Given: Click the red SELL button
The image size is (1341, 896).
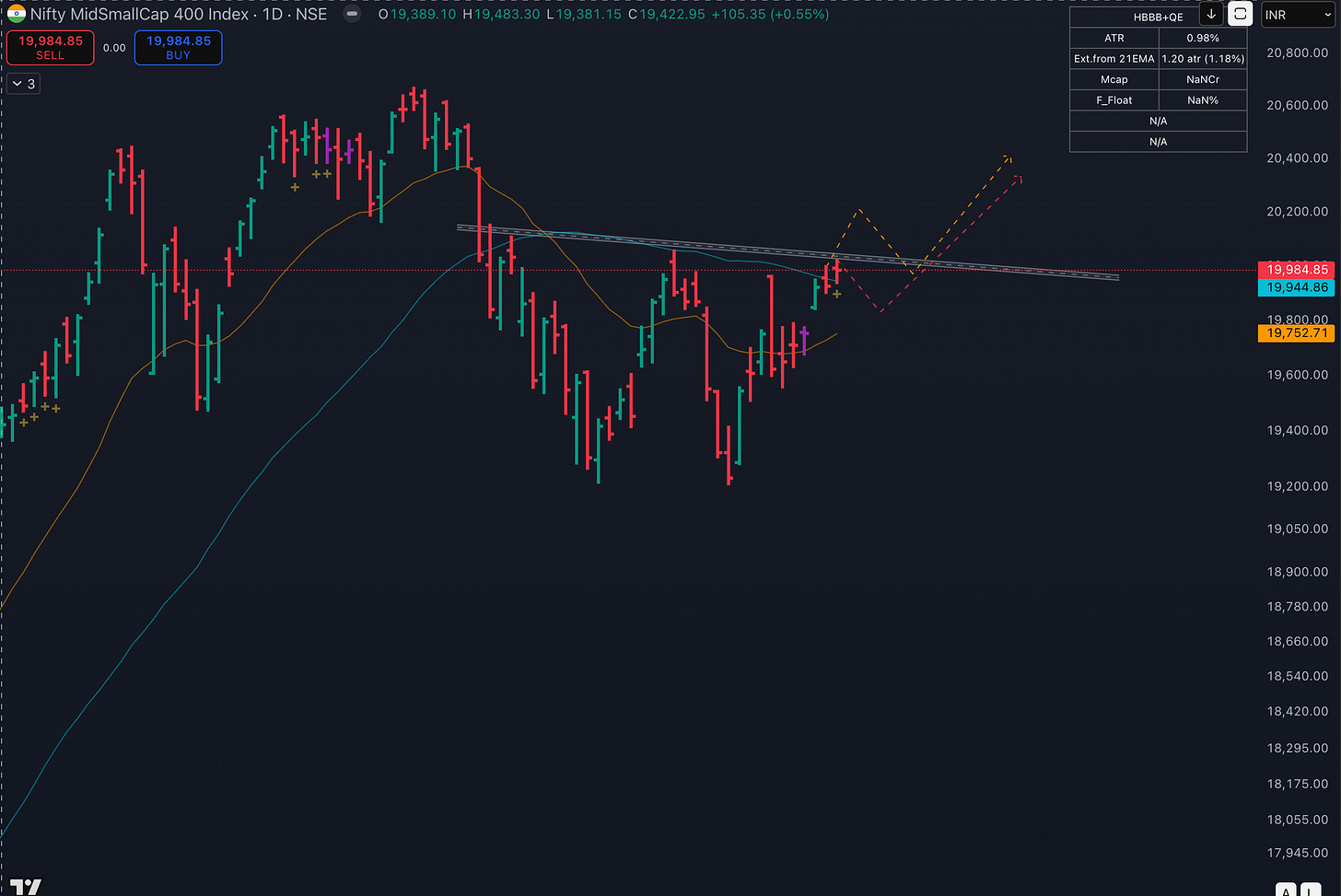Looking at the screenshot, I should pos(51,48).
